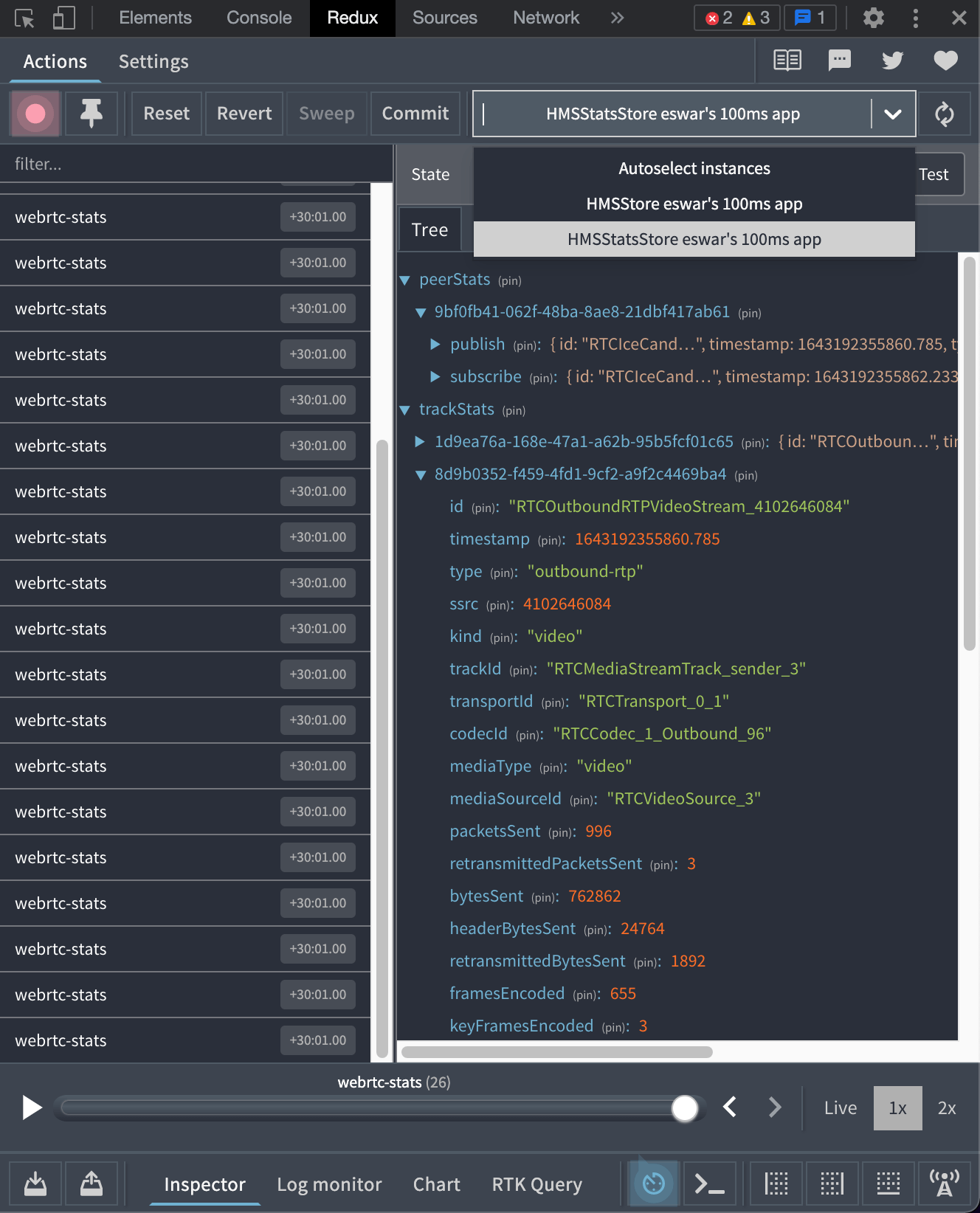Click the pin lock changes icon
This screenshot has height=1213, width=980.
point(92,114)
